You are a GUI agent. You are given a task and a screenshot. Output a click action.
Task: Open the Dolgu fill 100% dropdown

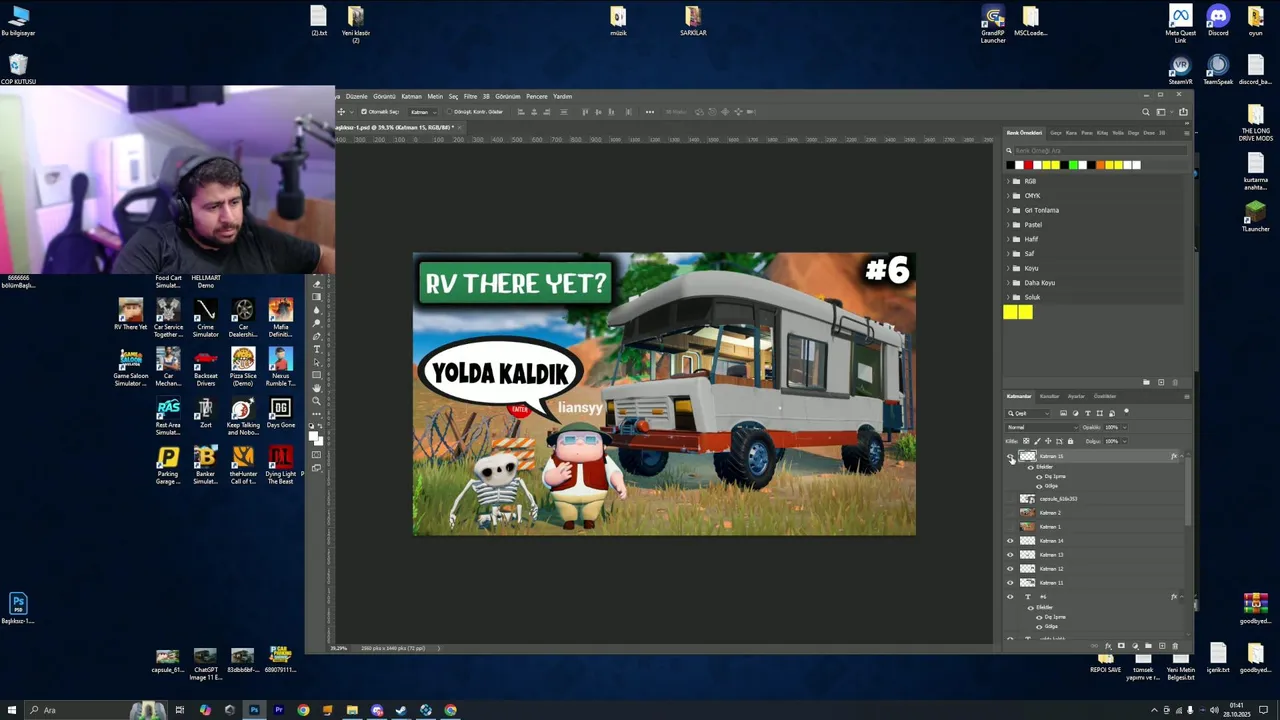click(x=1125, y=441)
